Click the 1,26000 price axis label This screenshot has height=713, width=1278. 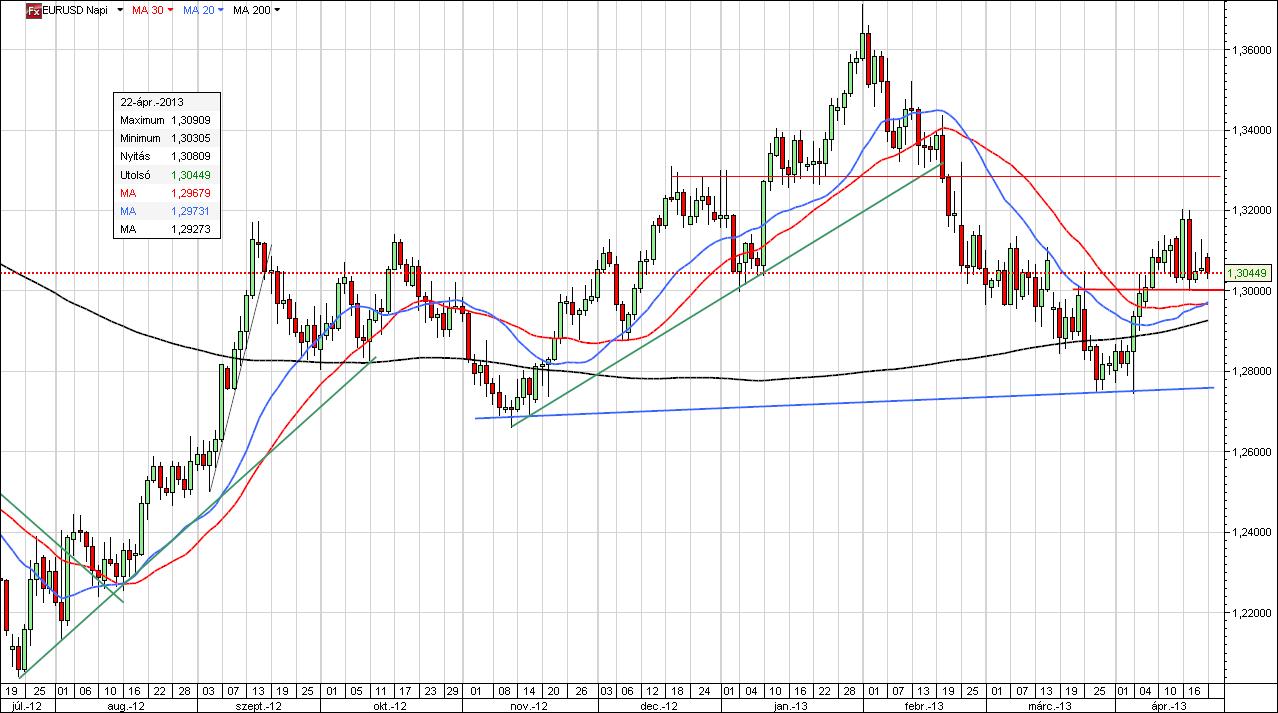1251,452
